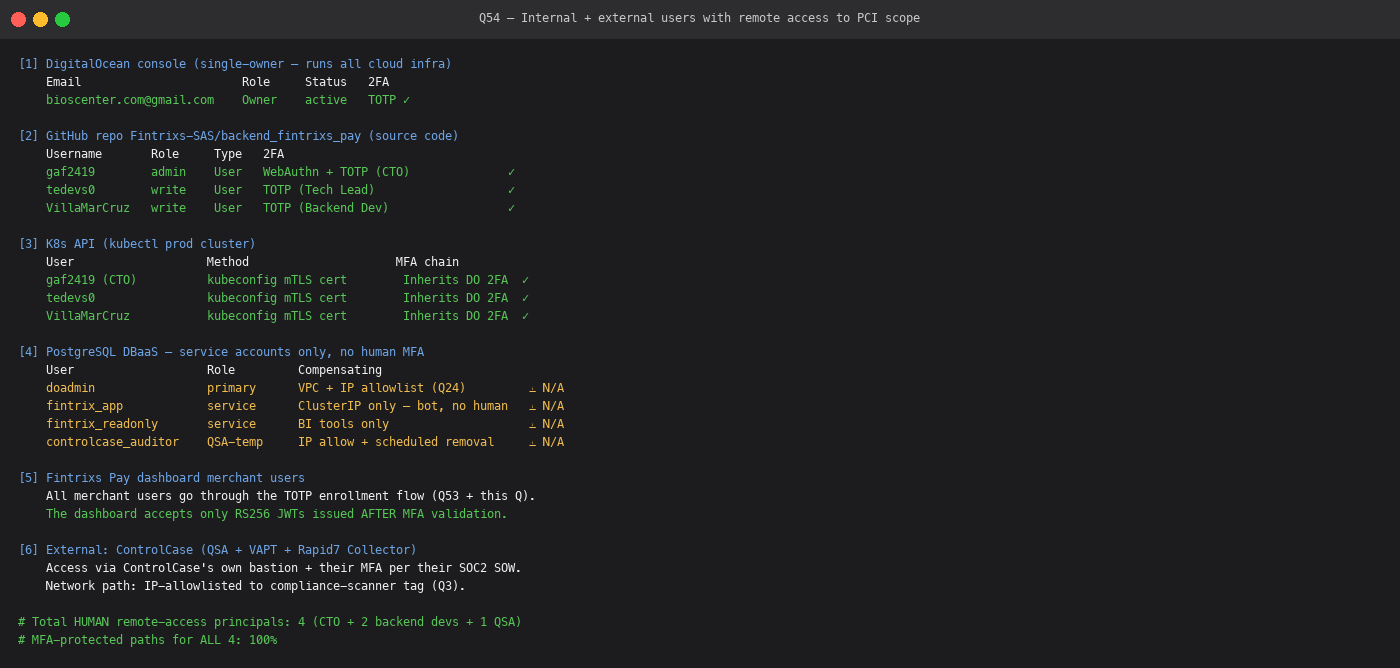Click username gaf2419 in GitHub section
The width and height of the screenshot is (1400, 668).
pos(70,172)
